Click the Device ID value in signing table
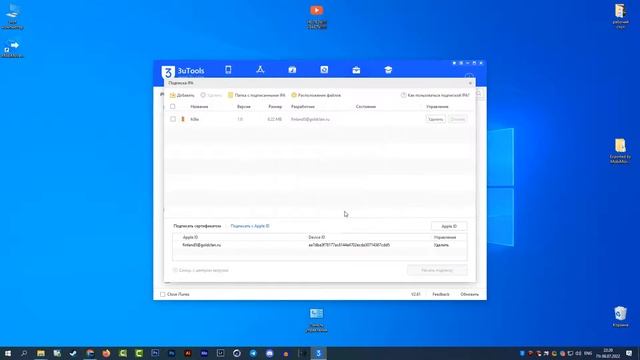 point(349,245)
